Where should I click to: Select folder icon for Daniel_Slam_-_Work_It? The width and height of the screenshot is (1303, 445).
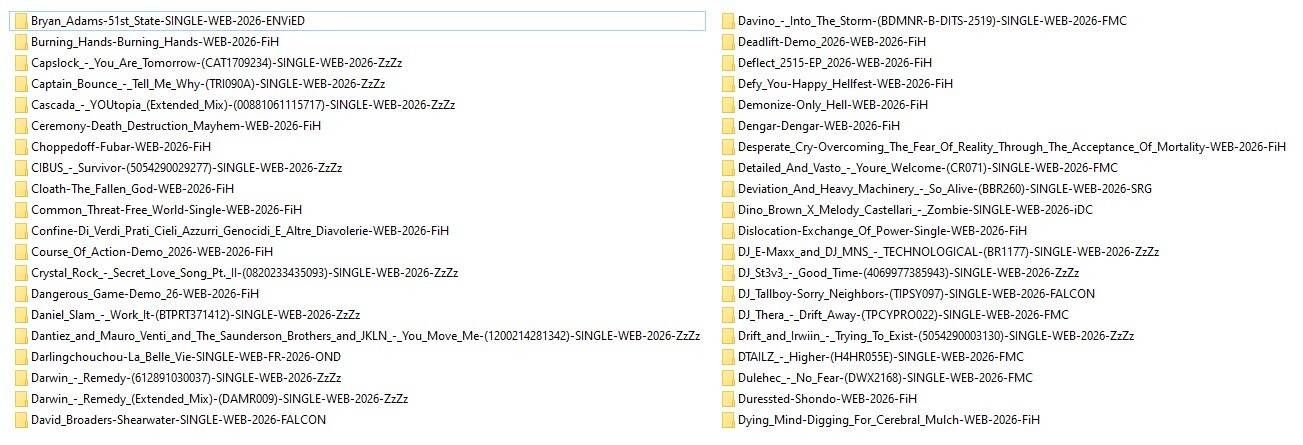point(21,314)
